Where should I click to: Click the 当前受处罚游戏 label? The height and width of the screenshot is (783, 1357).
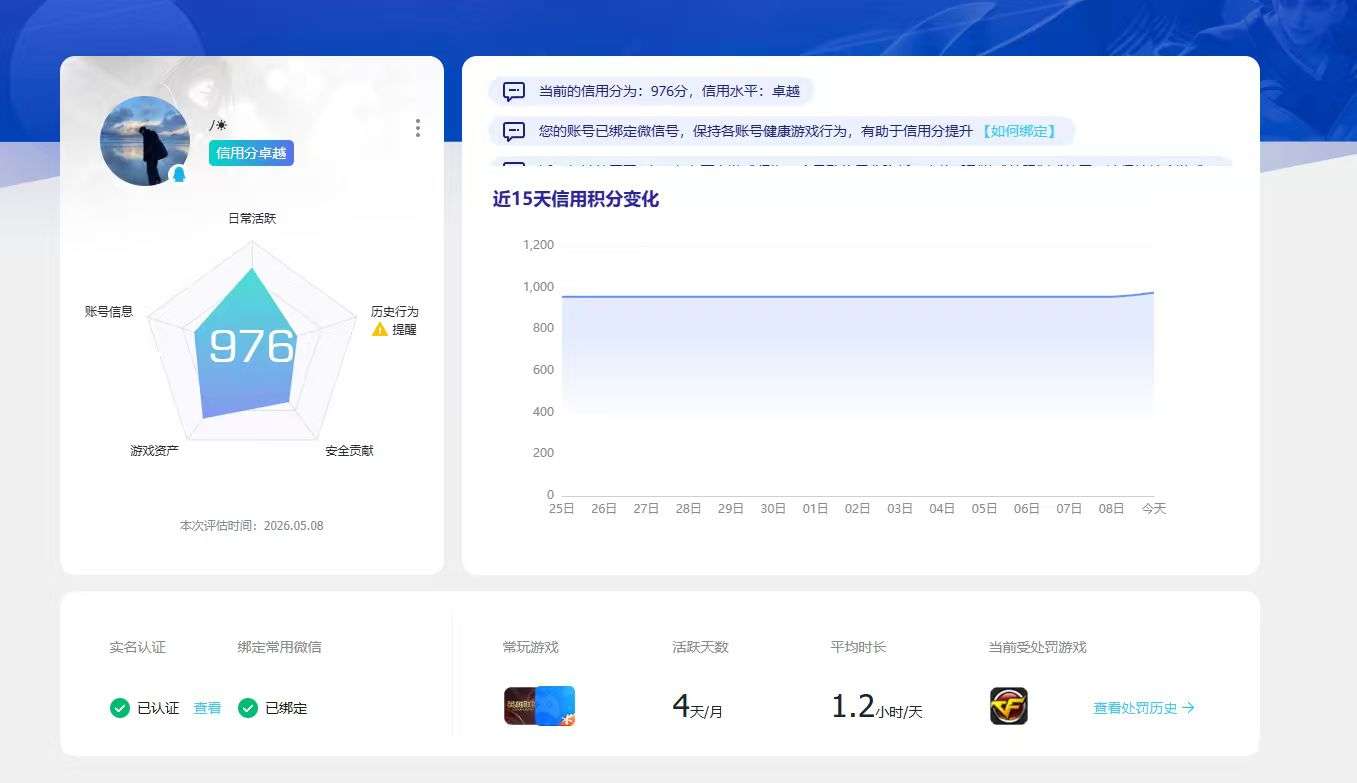point(1037,647)
